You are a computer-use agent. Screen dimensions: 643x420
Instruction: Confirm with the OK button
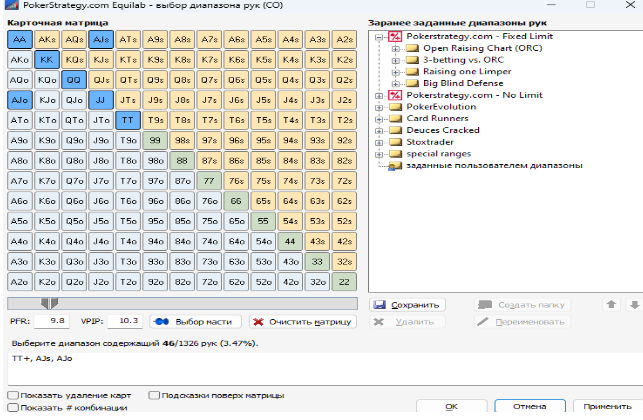click(x=451, y=406)
